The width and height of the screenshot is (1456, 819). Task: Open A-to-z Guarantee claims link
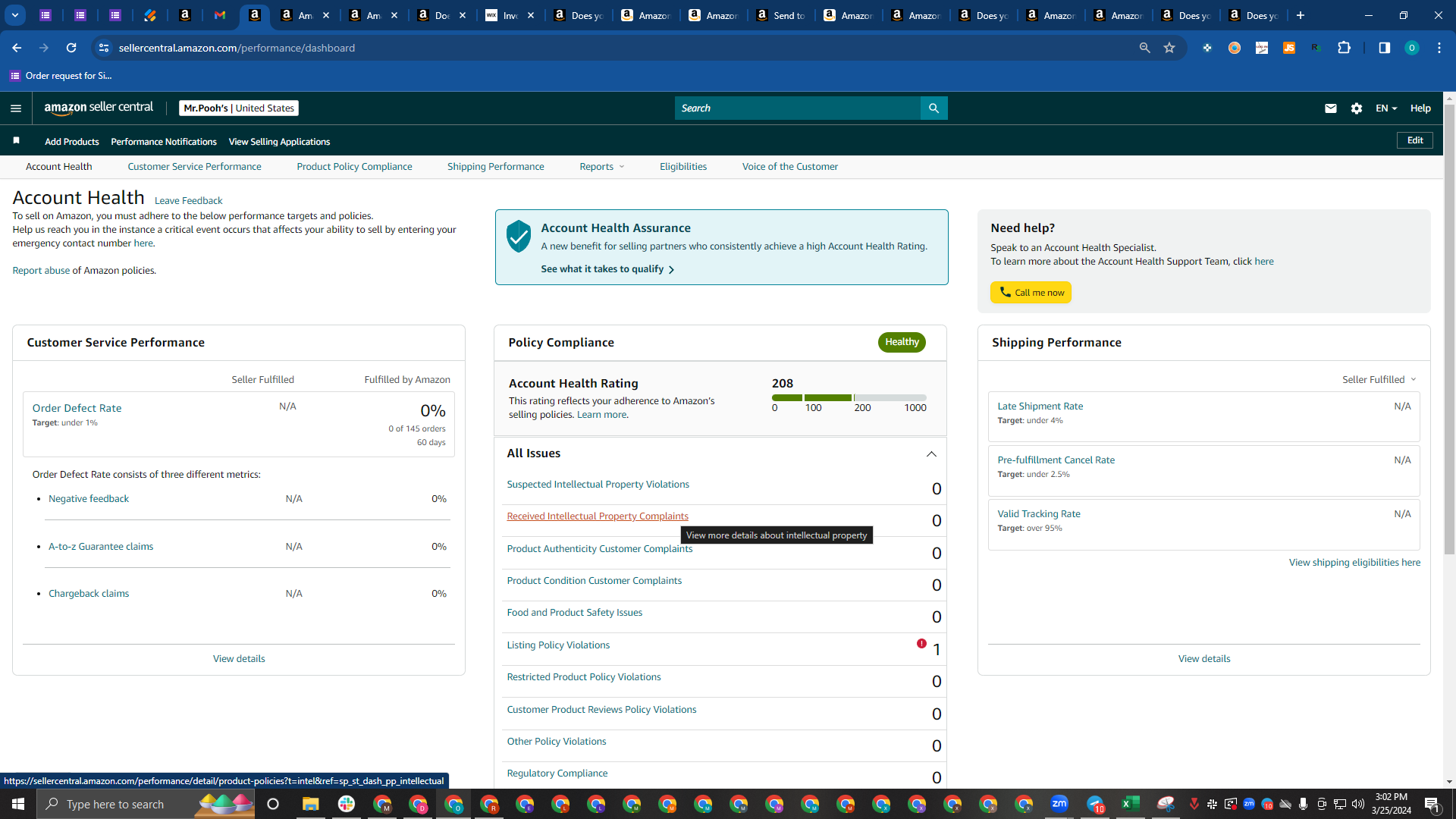point(101,547)
